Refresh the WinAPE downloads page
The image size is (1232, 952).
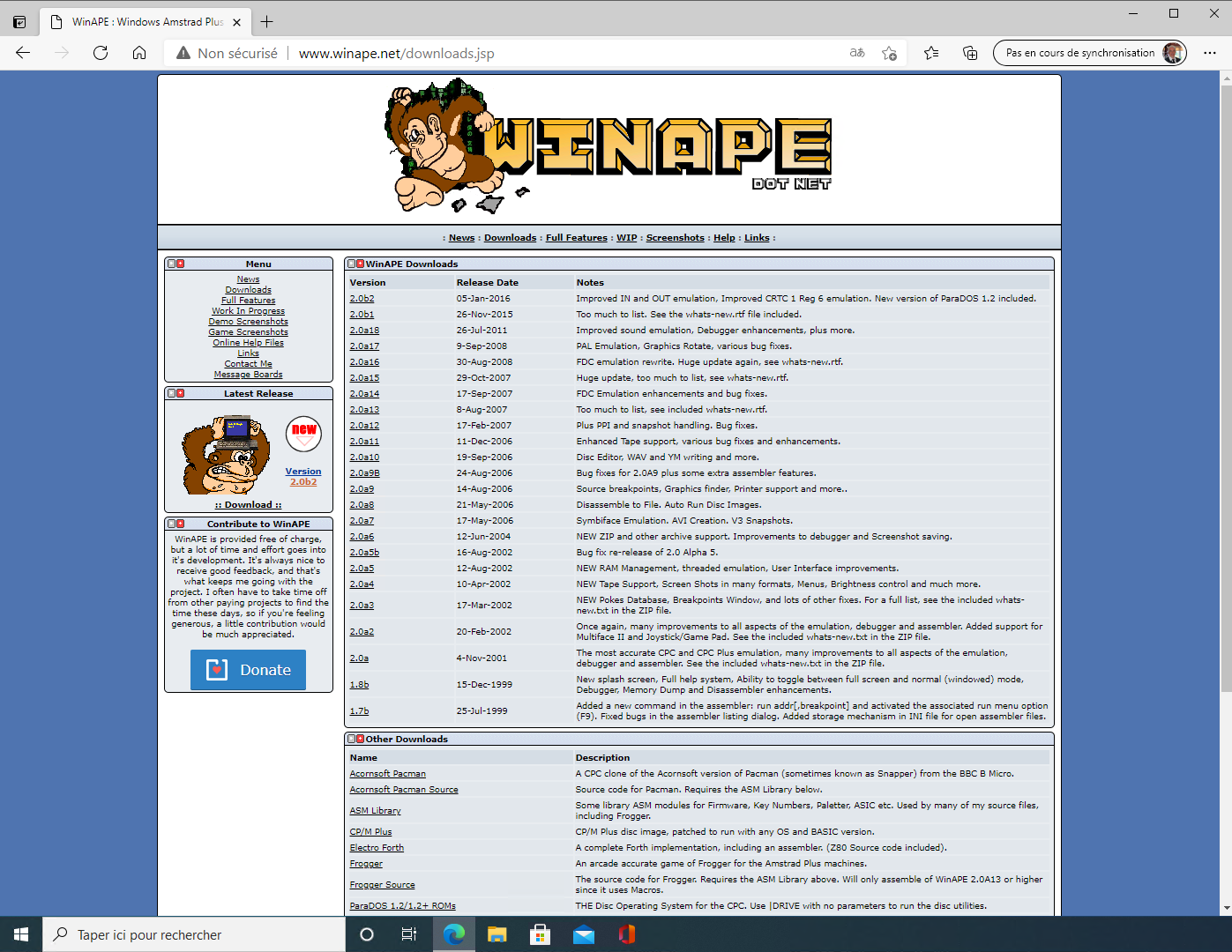click(x=101, y=53)
